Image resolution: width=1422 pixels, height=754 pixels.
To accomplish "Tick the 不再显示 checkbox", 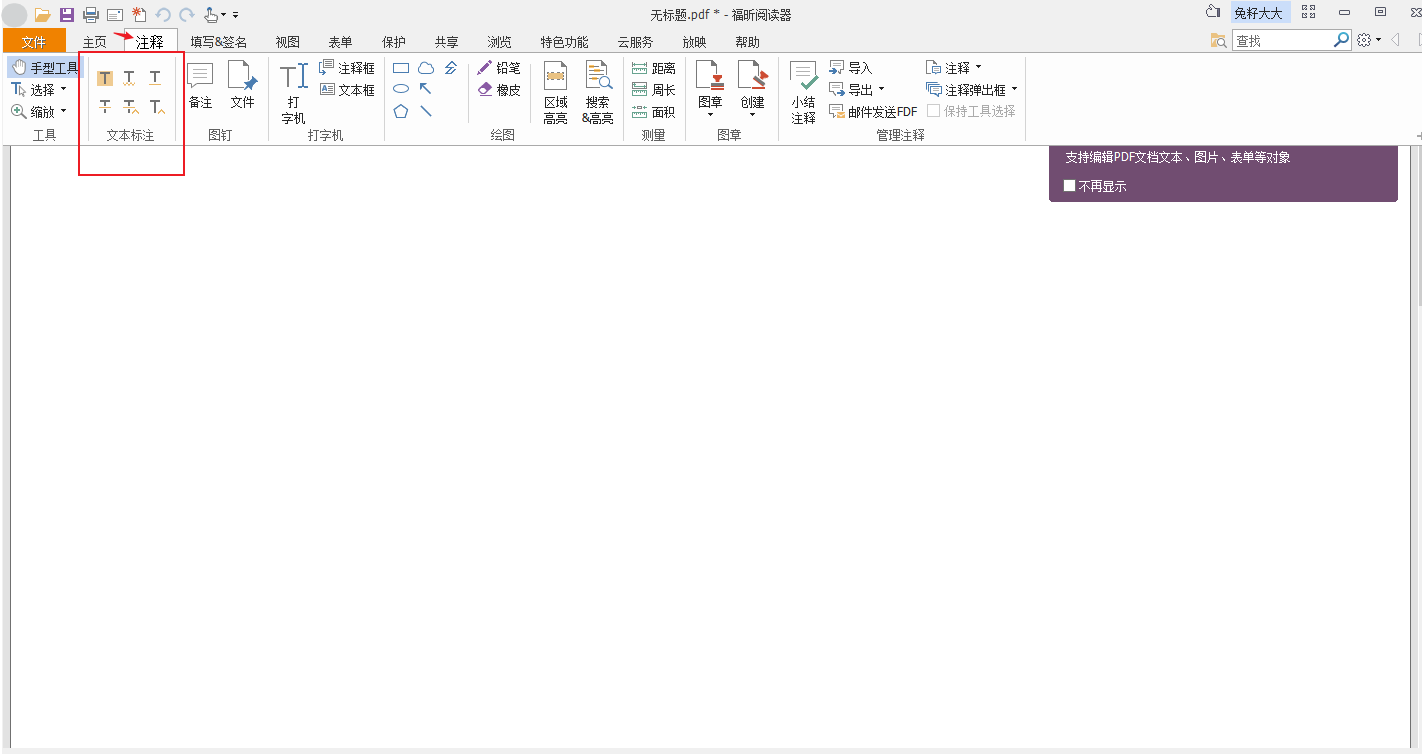I will click(1068, 185).
